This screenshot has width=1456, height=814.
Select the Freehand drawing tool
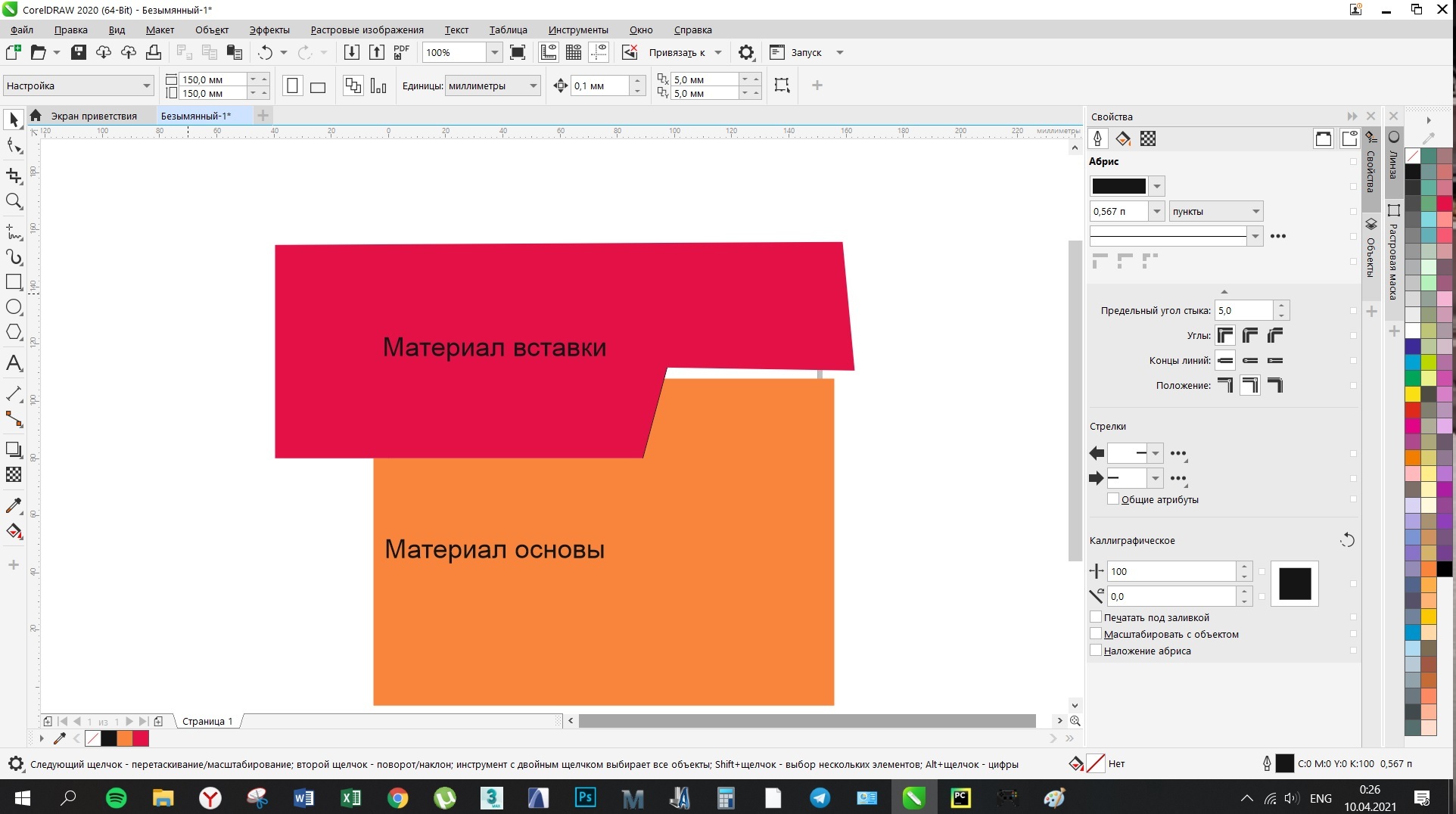[14, 231]
